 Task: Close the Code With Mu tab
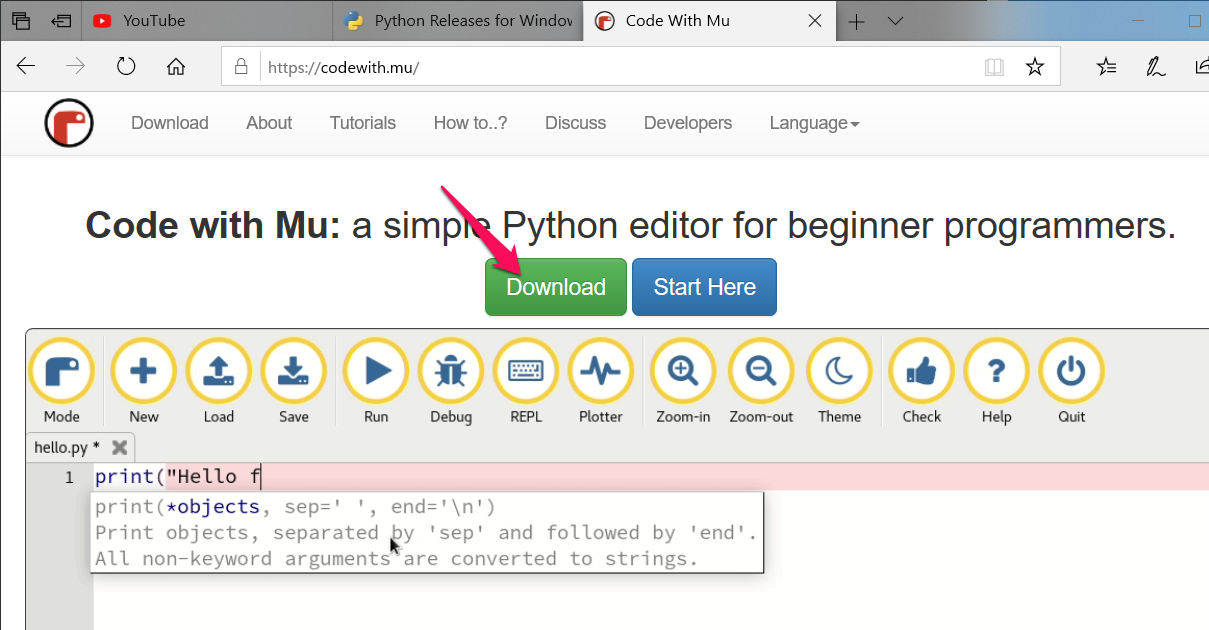coord(815,21)
